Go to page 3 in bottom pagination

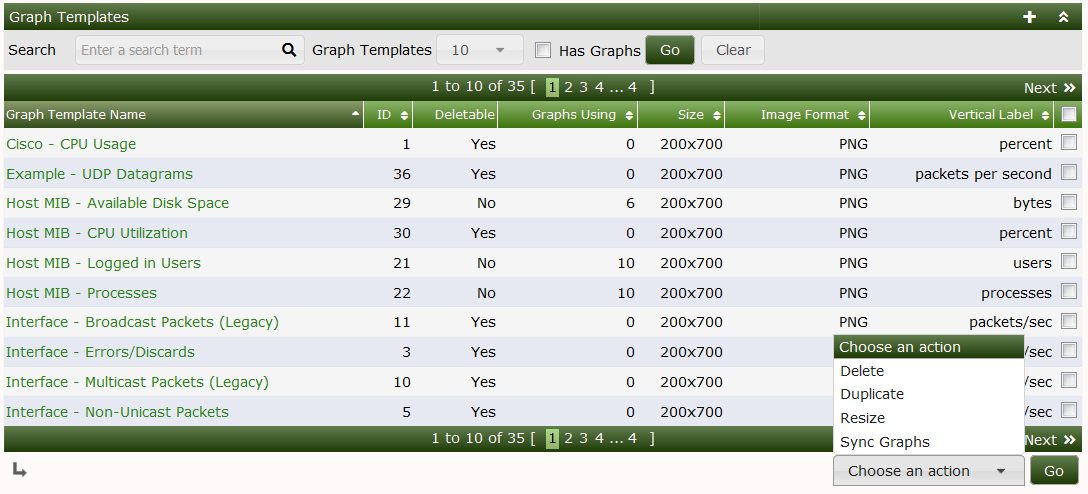click(x=584, y=438)
